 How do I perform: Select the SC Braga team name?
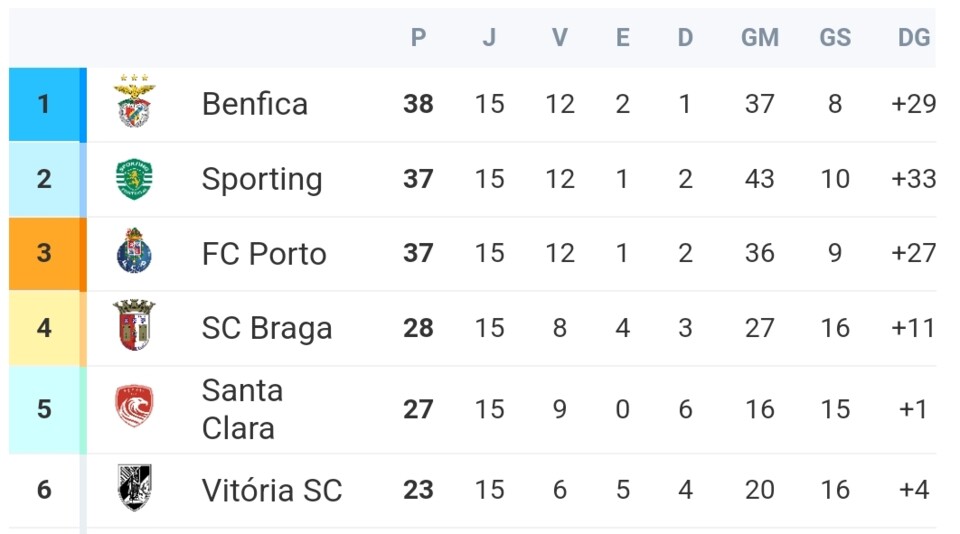click(x=267, y=328)
